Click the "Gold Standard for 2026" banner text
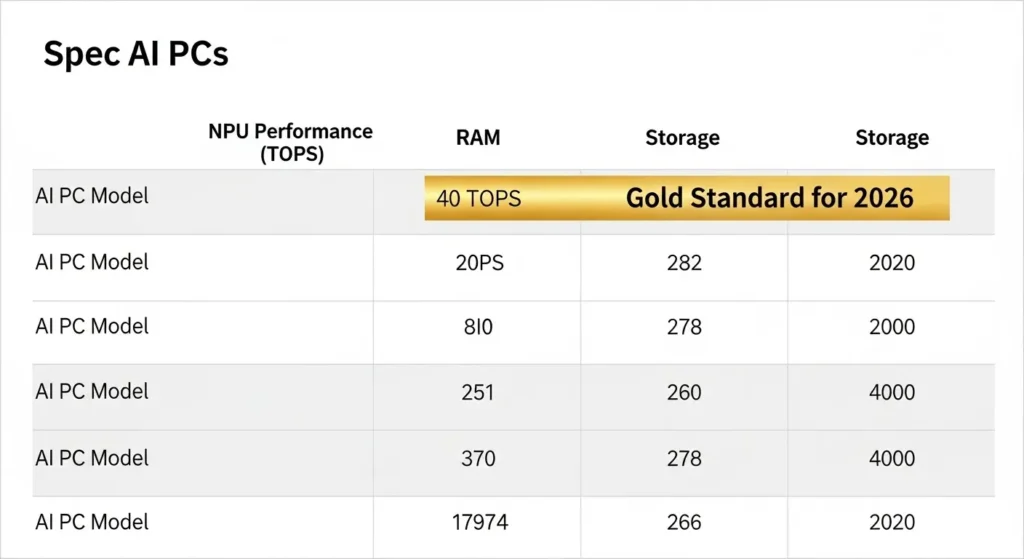The width and height of the screenshot is (1024, 559). pyautogui.click(x=769, y=197)
